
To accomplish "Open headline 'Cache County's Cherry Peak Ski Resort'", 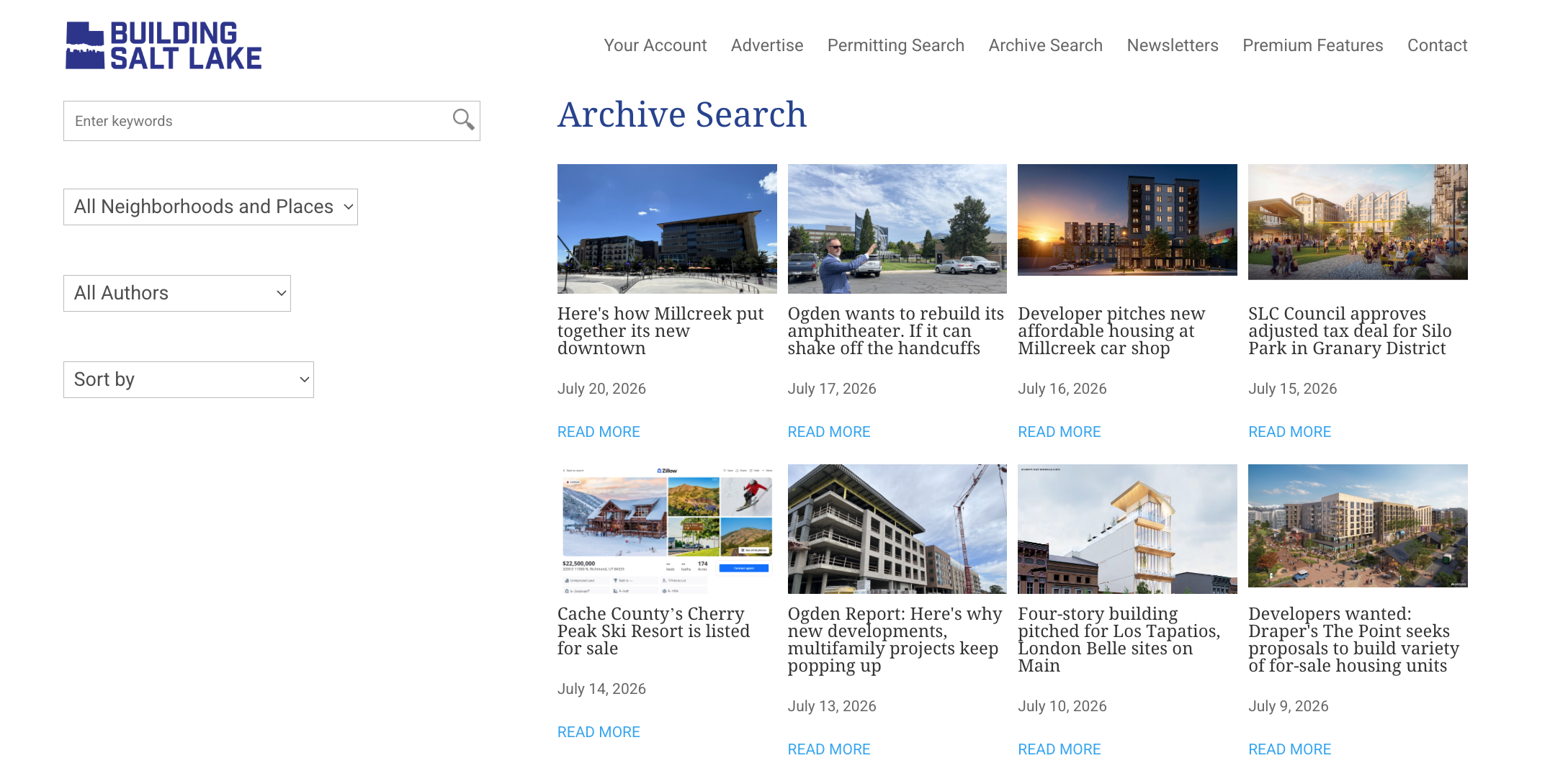I will click(x=654, y=631).
